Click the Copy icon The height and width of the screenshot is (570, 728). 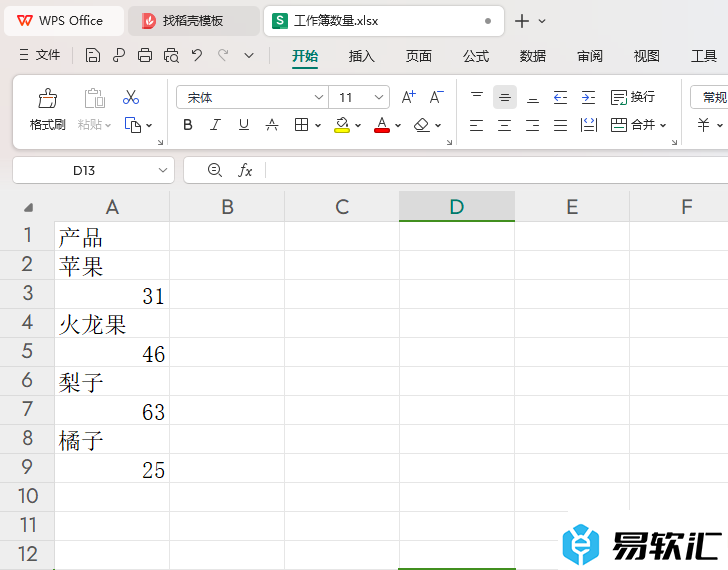[133, 125]
